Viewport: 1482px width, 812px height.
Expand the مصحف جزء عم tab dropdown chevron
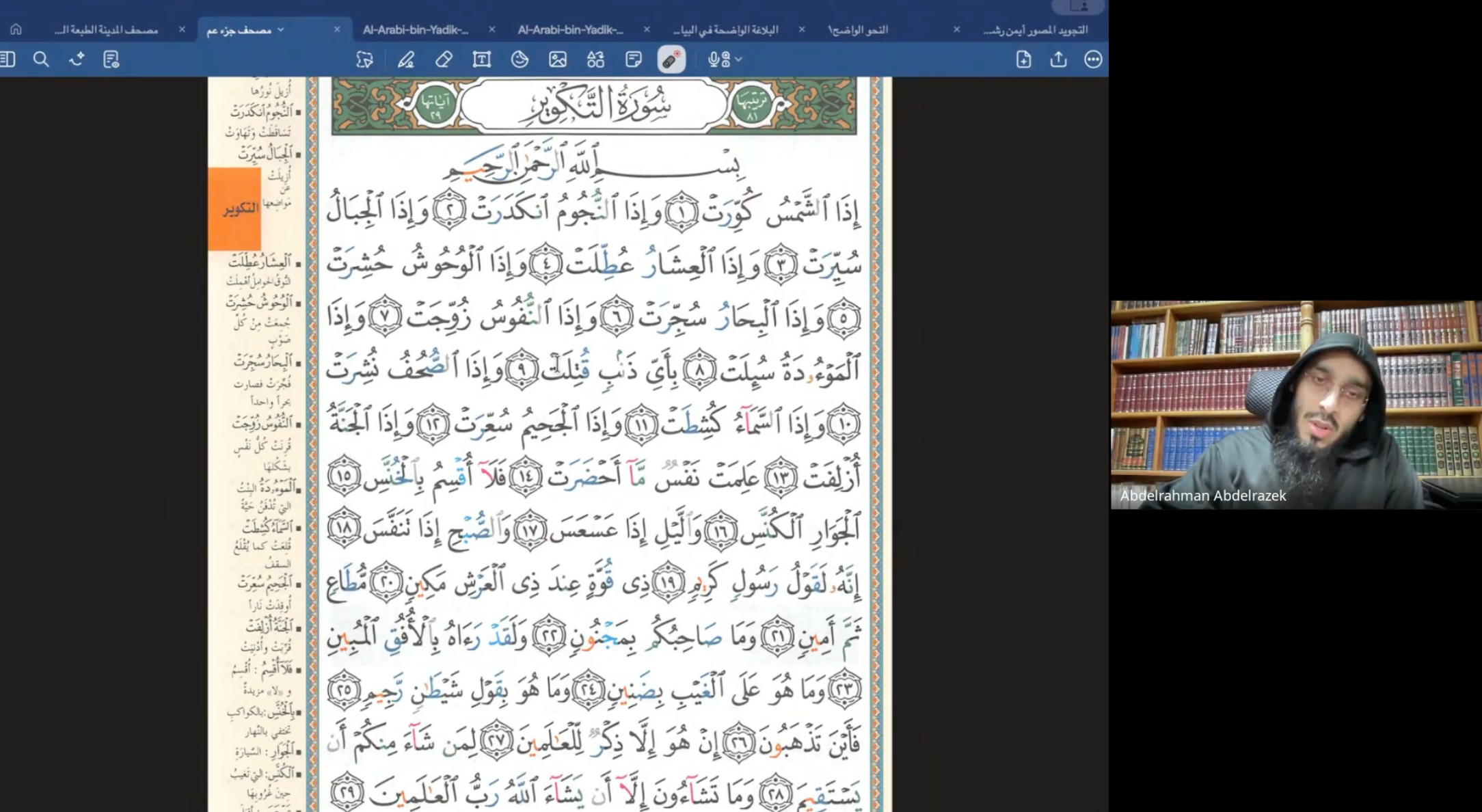(x=281, y=29)
